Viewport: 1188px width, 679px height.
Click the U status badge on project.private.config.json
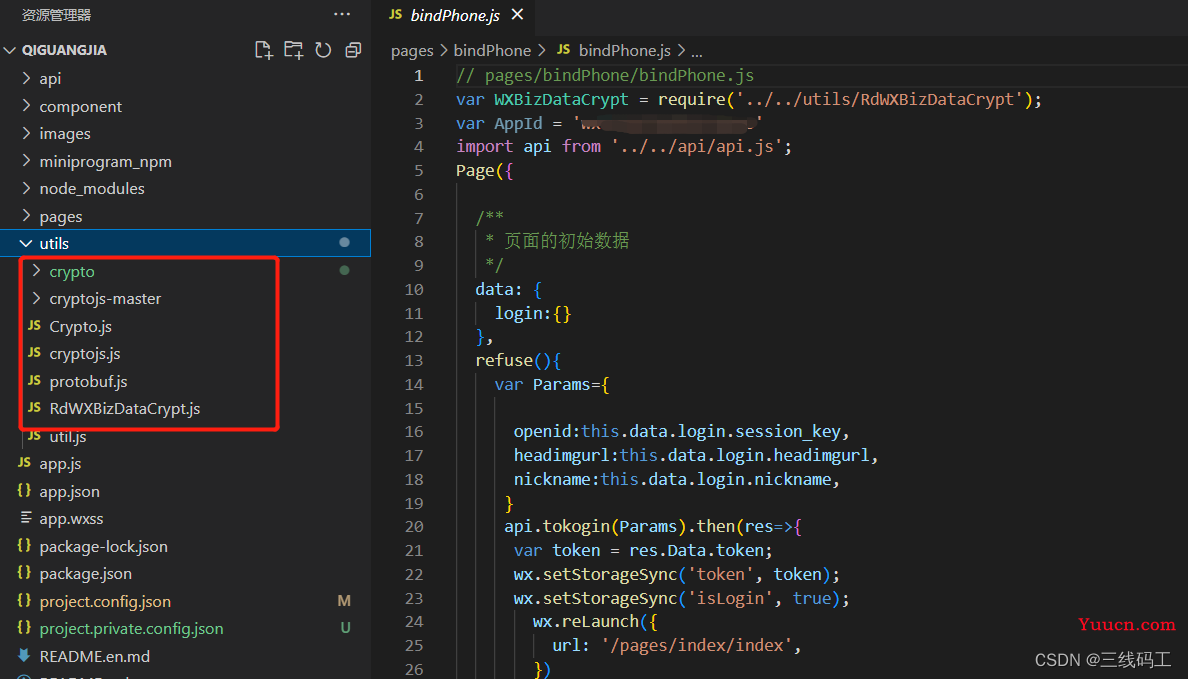tap(345, 628)
